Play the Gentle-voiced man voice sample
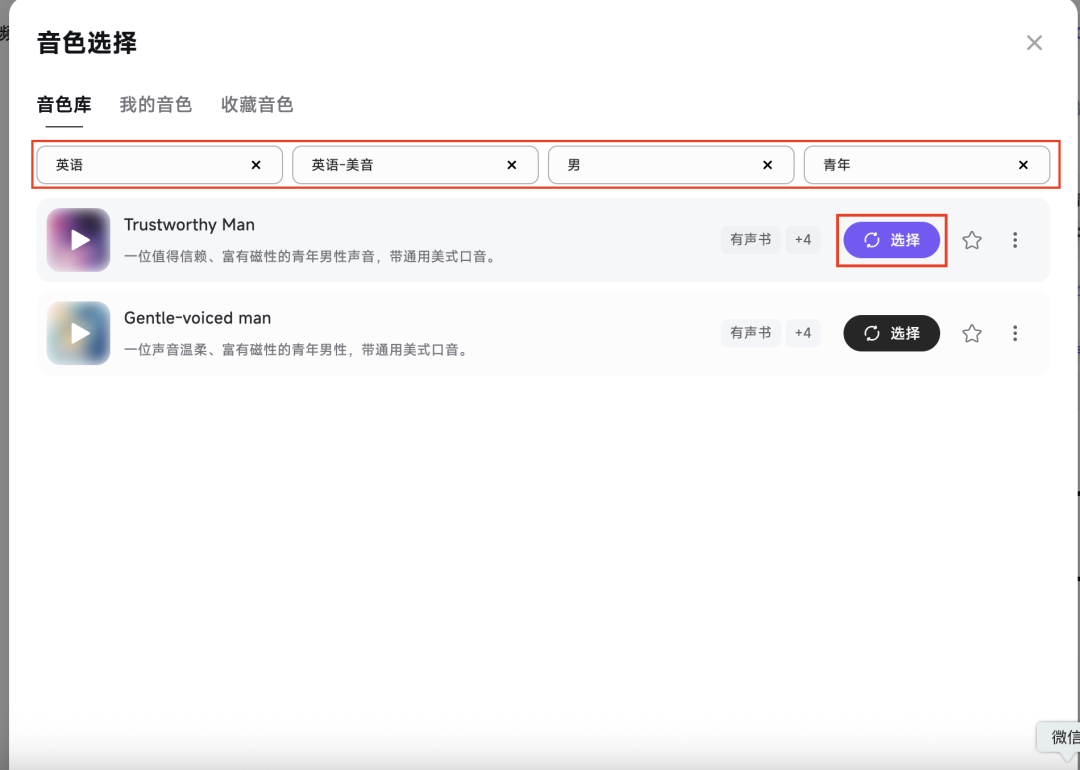The image size is (1080, 770). coord(78,333)
